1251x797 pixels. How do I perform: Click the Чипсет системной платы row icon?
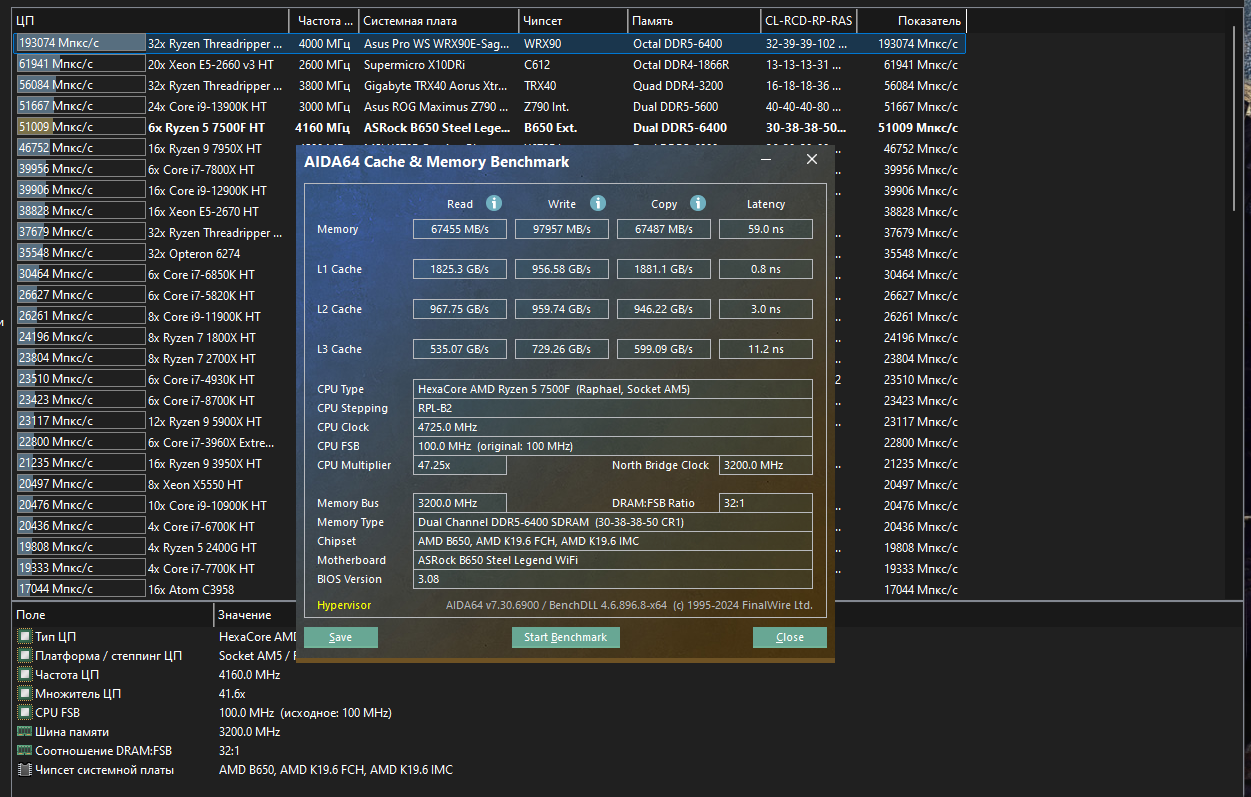click(24, 770)
